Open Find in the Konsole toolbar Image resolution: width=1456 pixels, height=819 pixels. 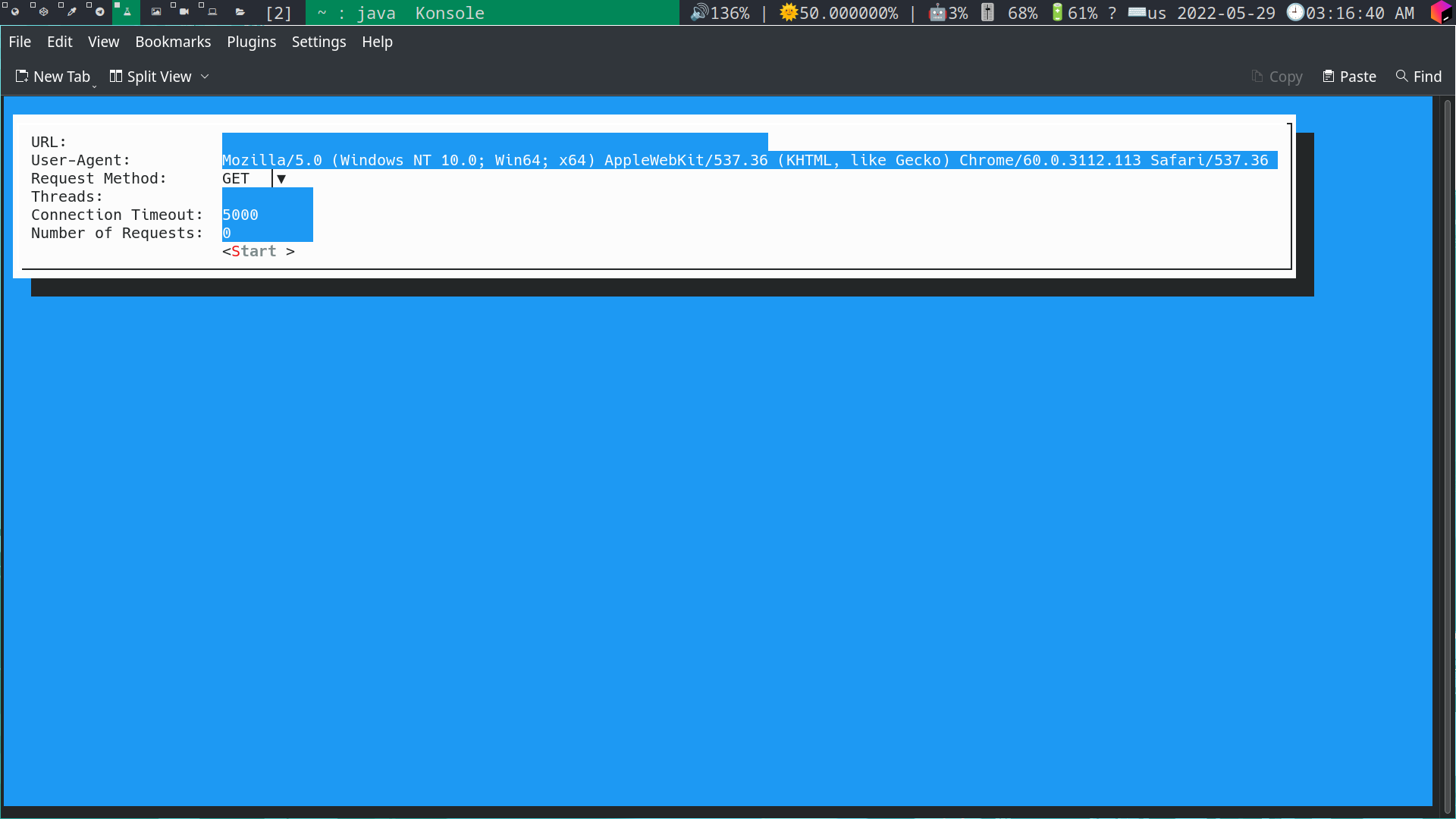1419,77
